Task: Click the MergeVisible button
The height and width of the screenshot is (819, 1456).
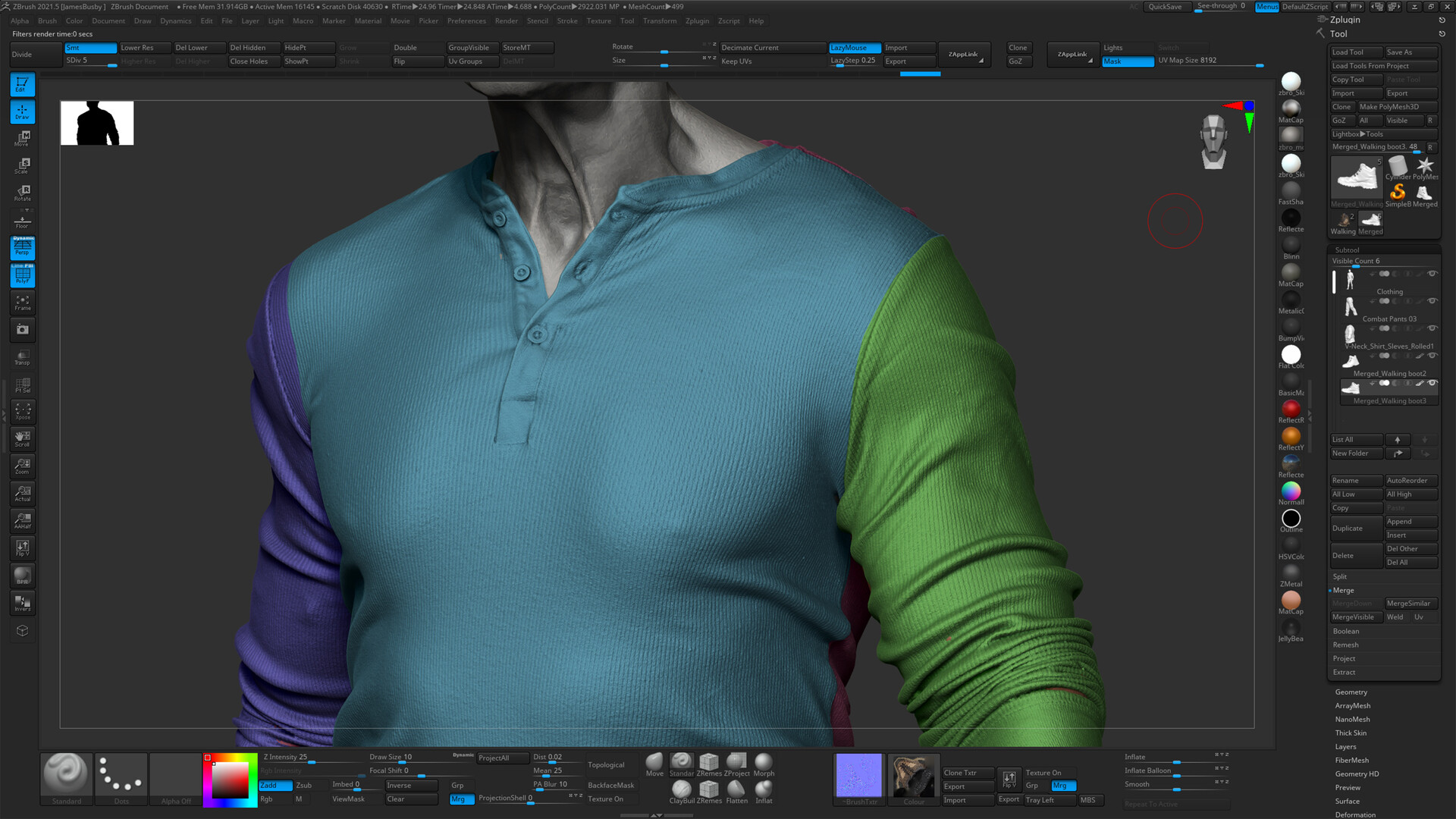Action: (x=1354, y=617)
